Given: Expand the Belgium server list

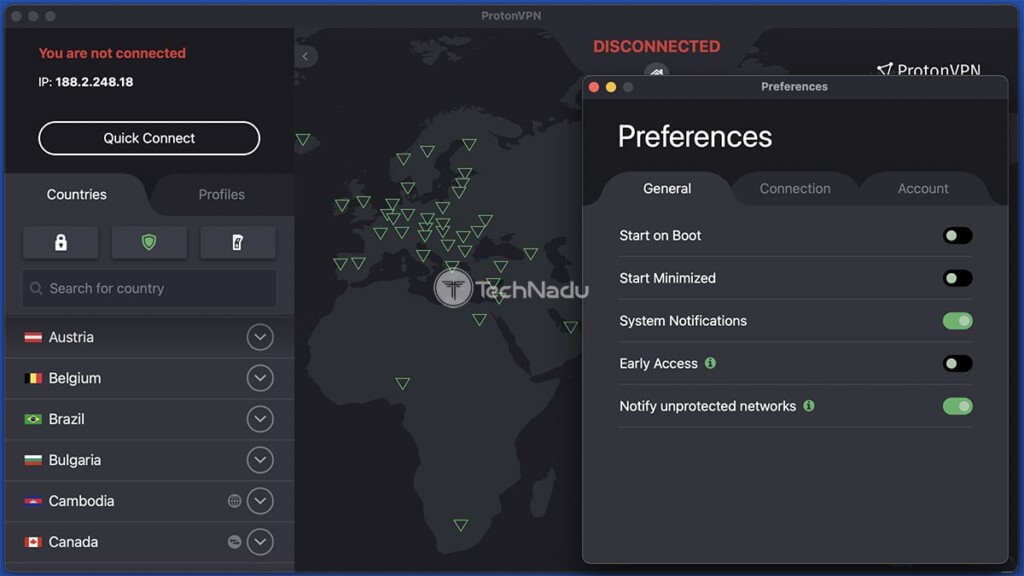Looking at the screenshot, I should pyautogui.click(x=260, y=378).
